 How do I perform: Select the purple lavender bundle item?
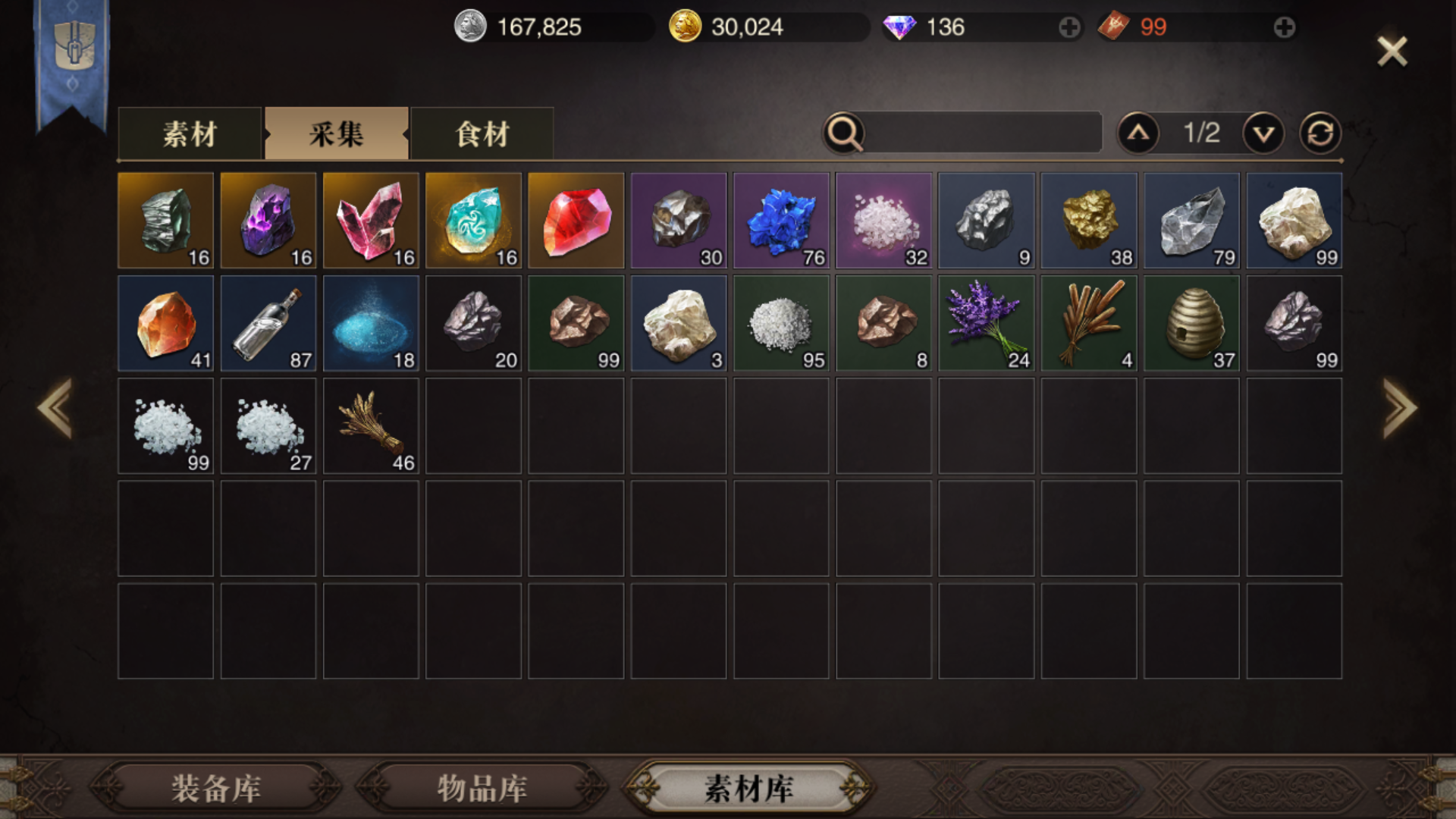(x=986, y=324)
